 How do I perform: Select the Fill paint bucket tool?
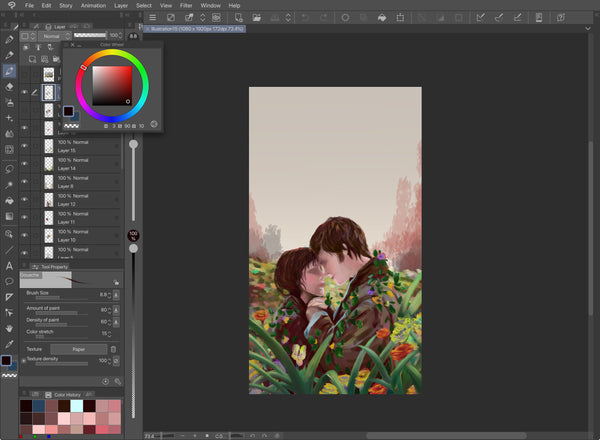click(x=9, y=200)
